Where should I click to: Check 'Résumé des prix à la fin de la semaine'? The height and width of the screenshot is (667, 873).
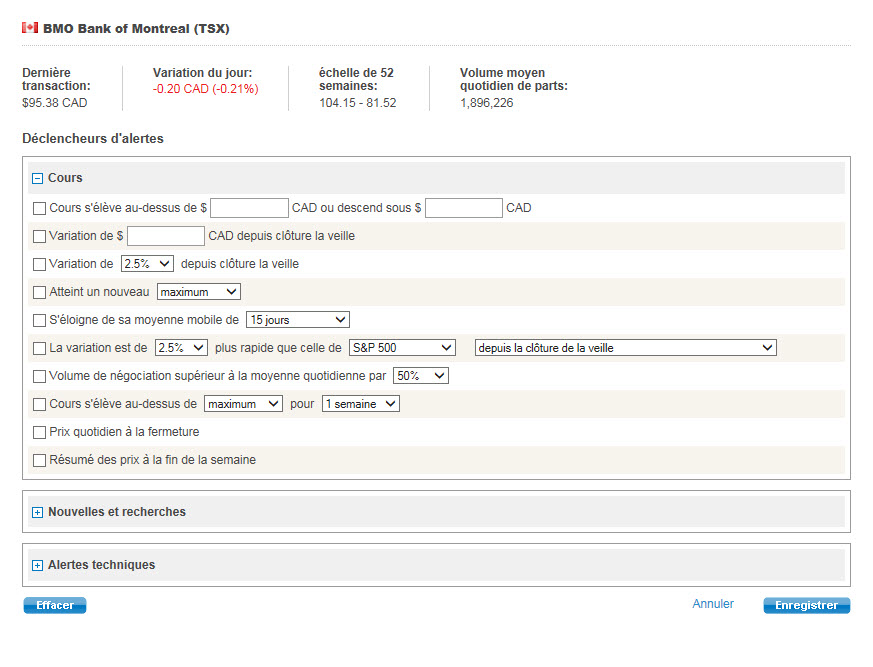coord(40,461)
